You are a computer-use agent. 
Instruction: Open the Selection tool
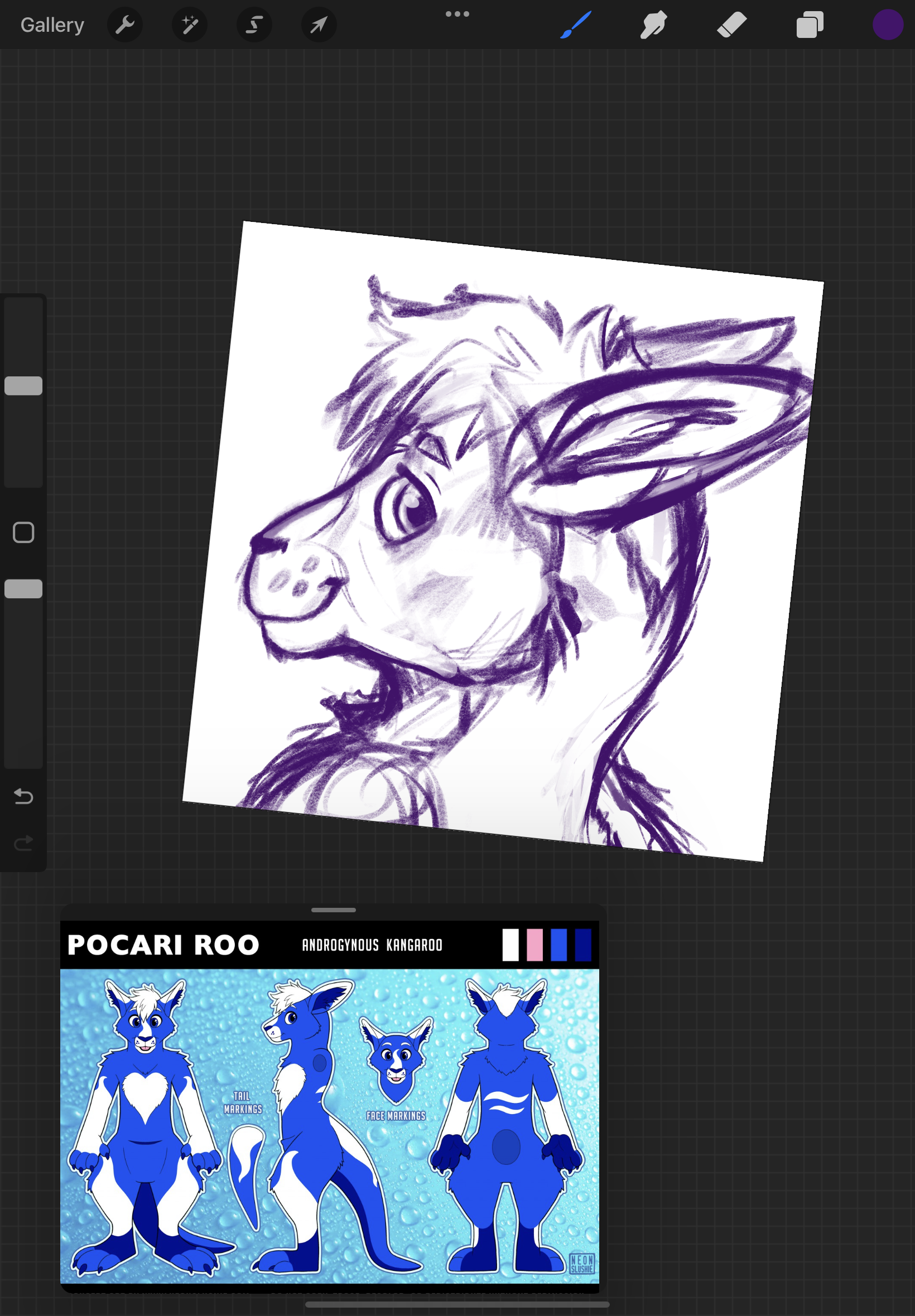(x=254, y=25)
